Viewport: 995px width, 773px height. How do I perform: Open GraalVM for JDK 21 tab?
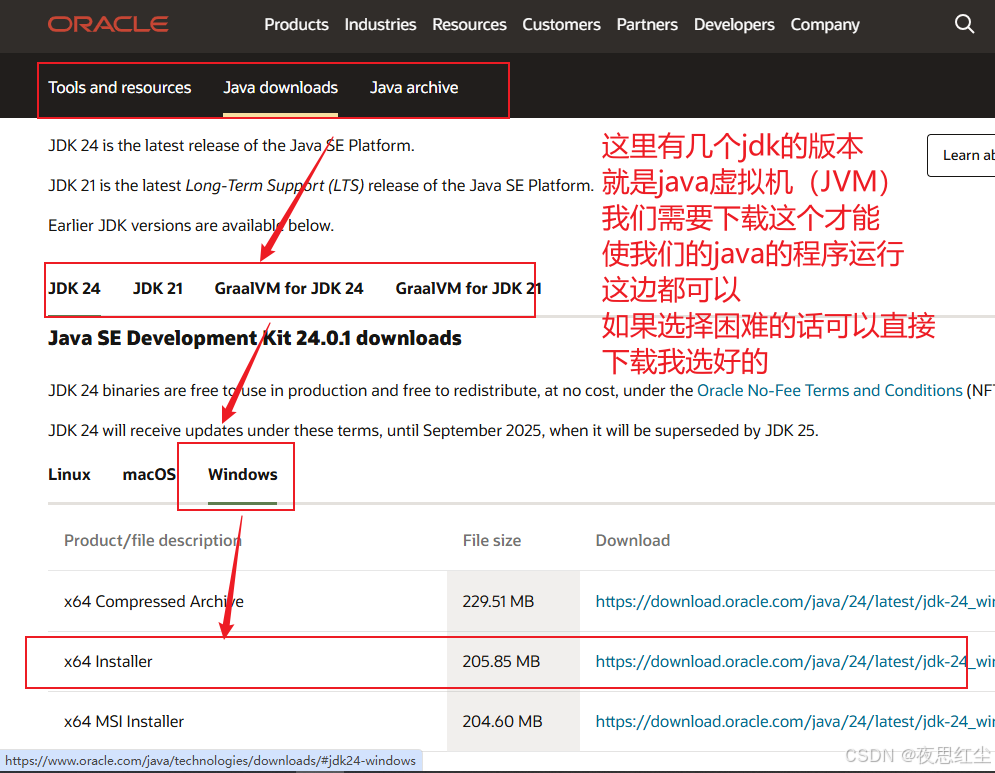[468, 289]
